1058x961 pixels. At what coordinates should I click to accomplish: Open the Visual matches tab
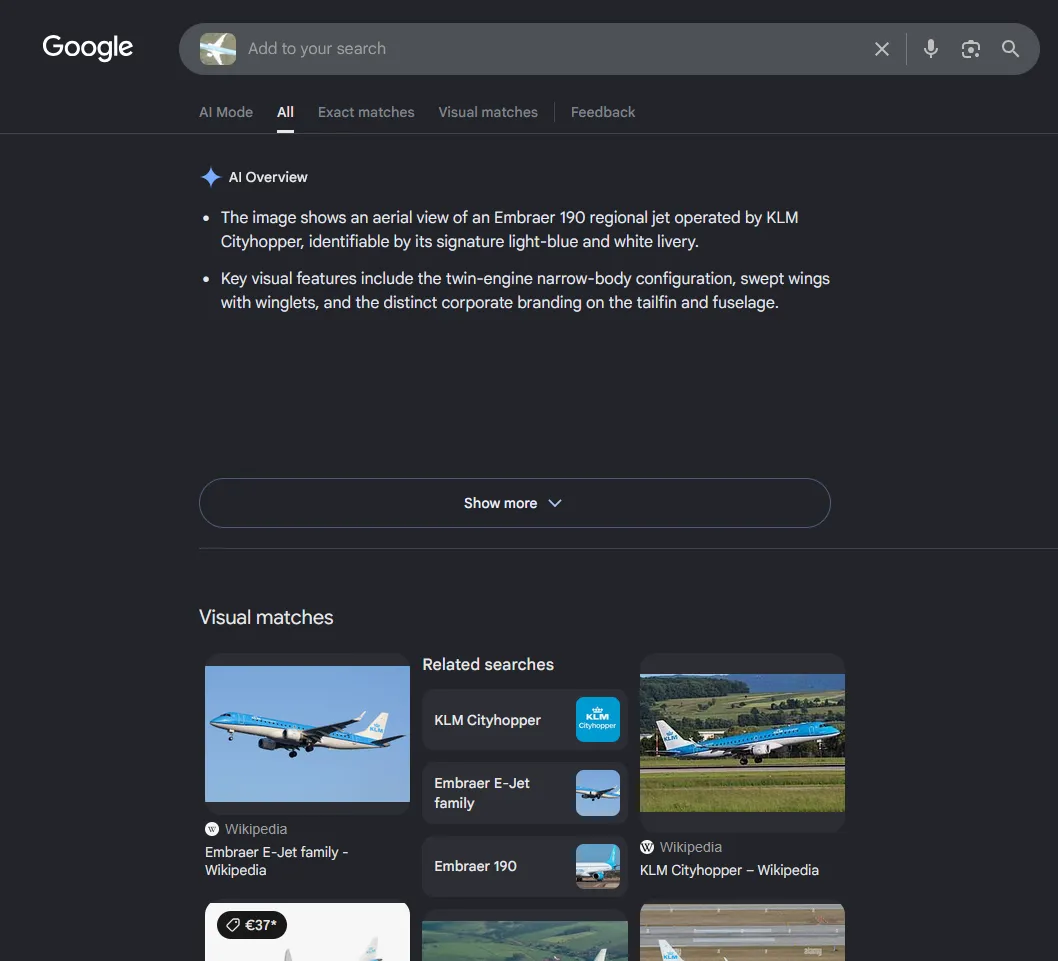point(488,112)
